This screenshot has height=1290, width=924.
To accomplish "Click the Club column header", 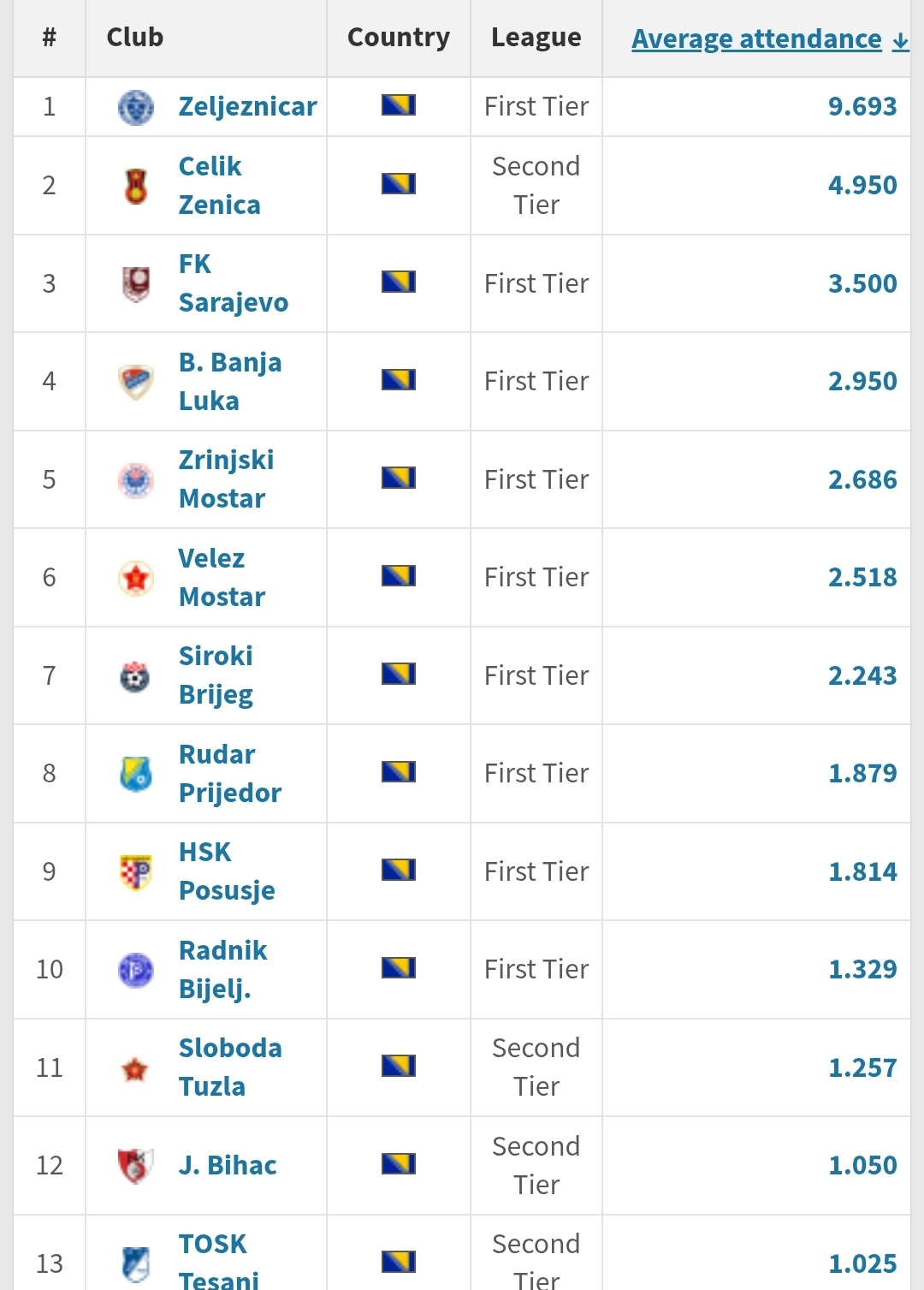I will coord(135,38).
